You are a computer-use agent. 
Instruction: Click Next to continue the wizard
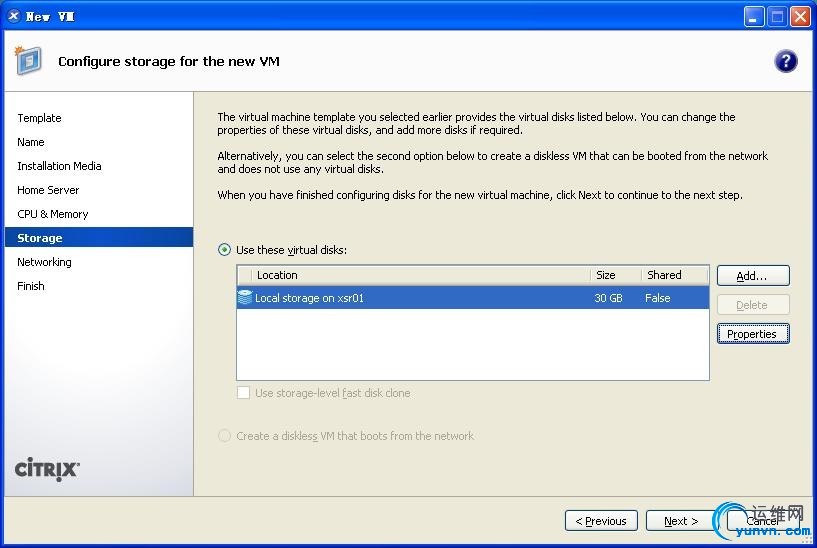[681, 521]
